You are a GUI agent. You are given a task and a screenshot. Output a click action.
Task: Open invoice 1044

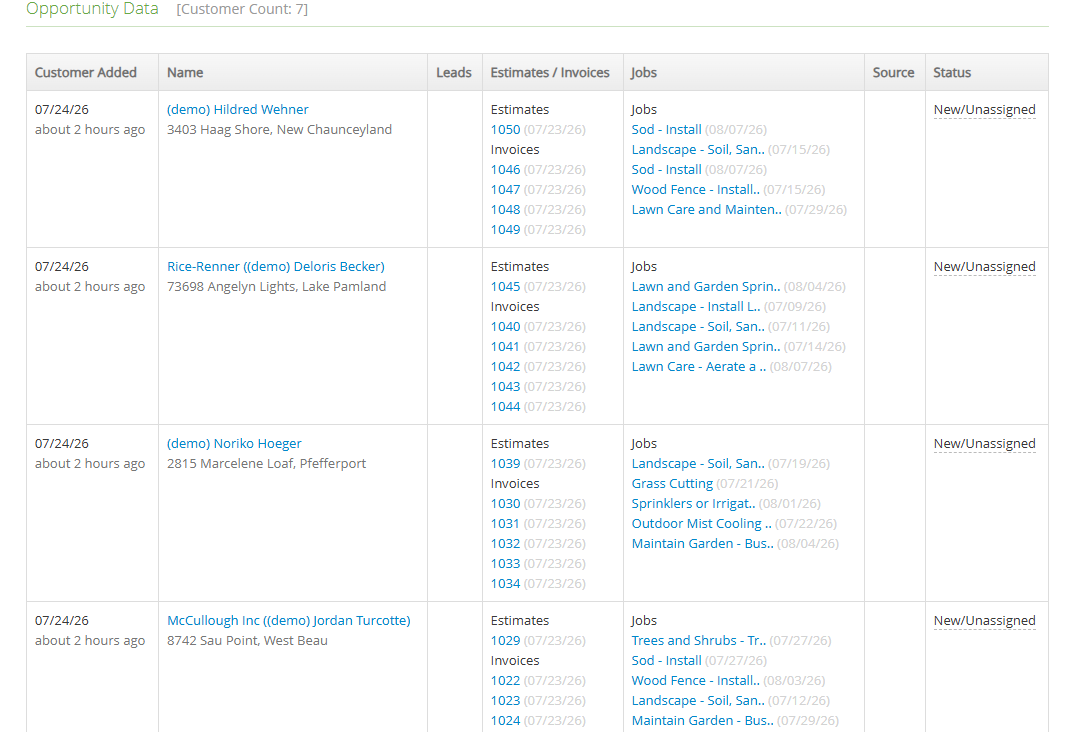pos(505,406)
